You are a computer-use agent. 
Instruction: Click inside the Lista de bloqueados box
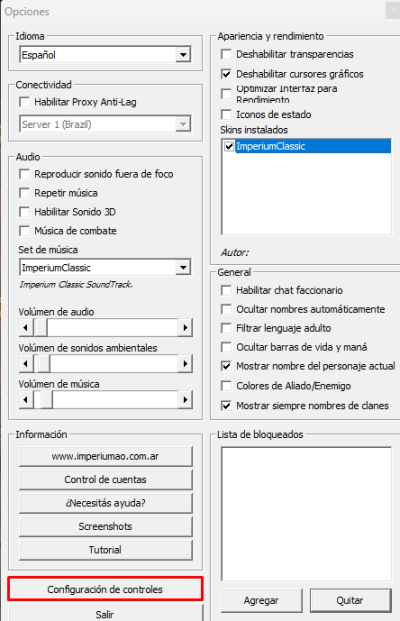pyautogui.click(x=307, y=513)
